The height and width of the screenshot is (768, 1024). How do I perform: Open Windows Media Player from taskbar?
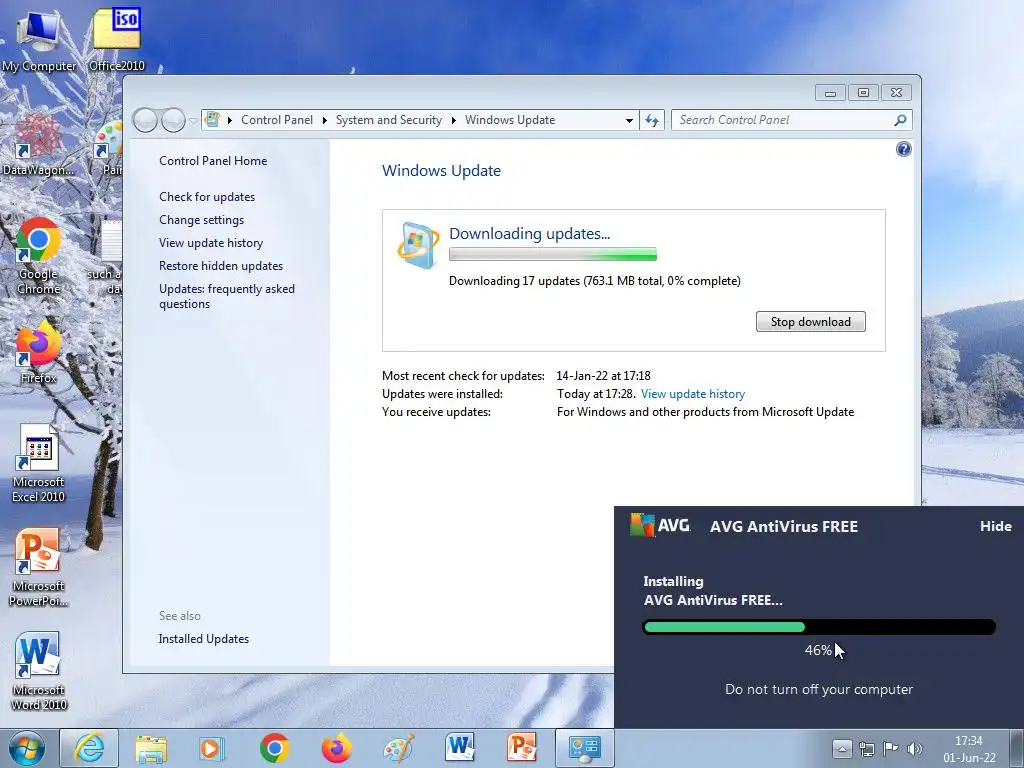(x=212, y=748)
